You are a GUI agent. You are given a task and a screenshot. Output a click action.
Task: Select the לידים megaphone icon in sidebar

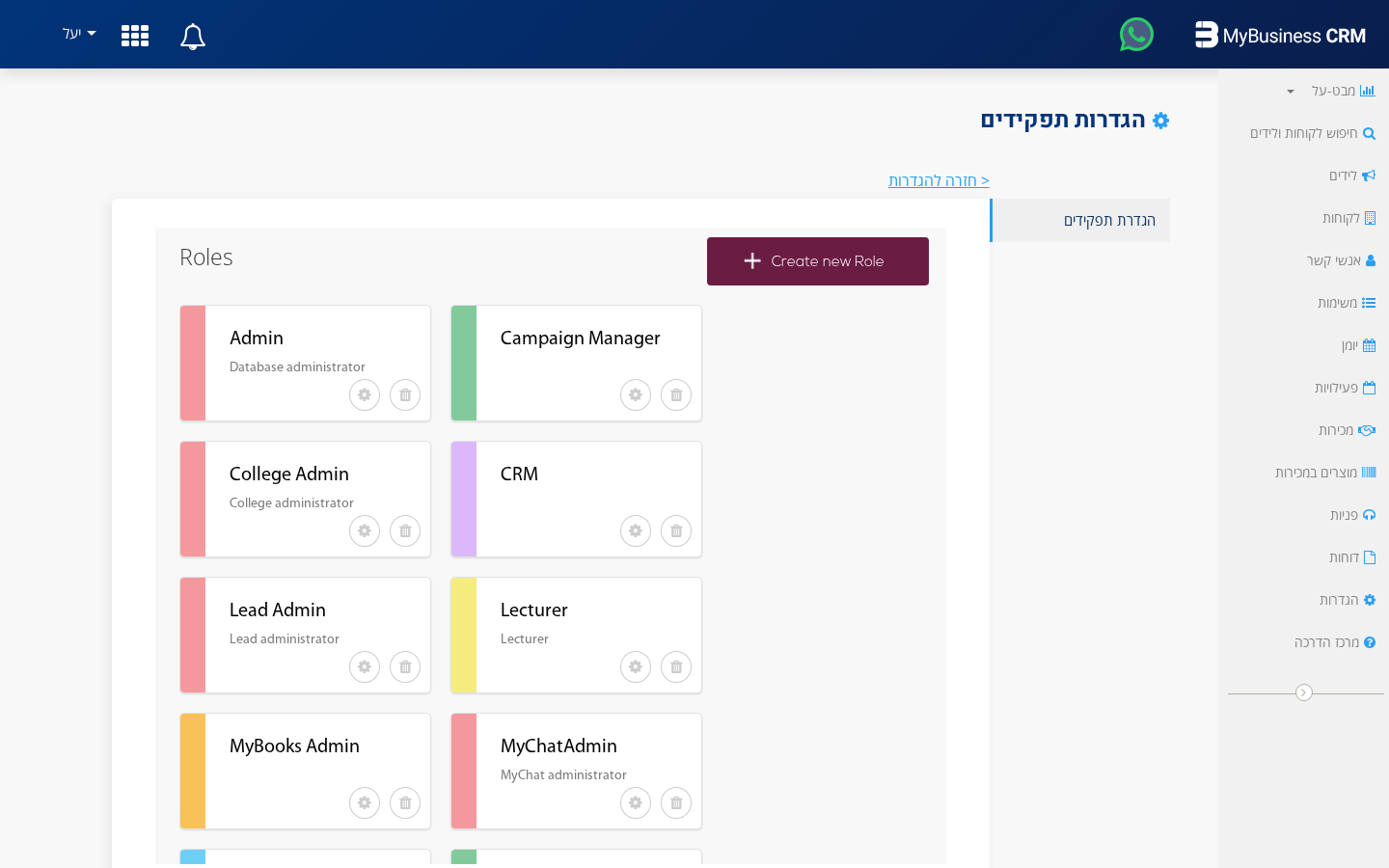[x=1371, y=176]
